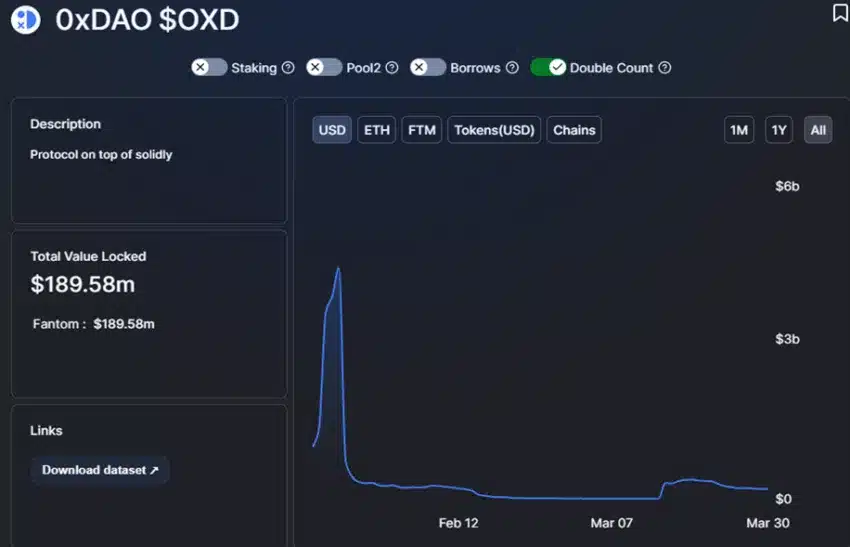The image size is (850, 547).
Task: Click the 0xDAO protocol logo icon
Action: pos(25,20)
